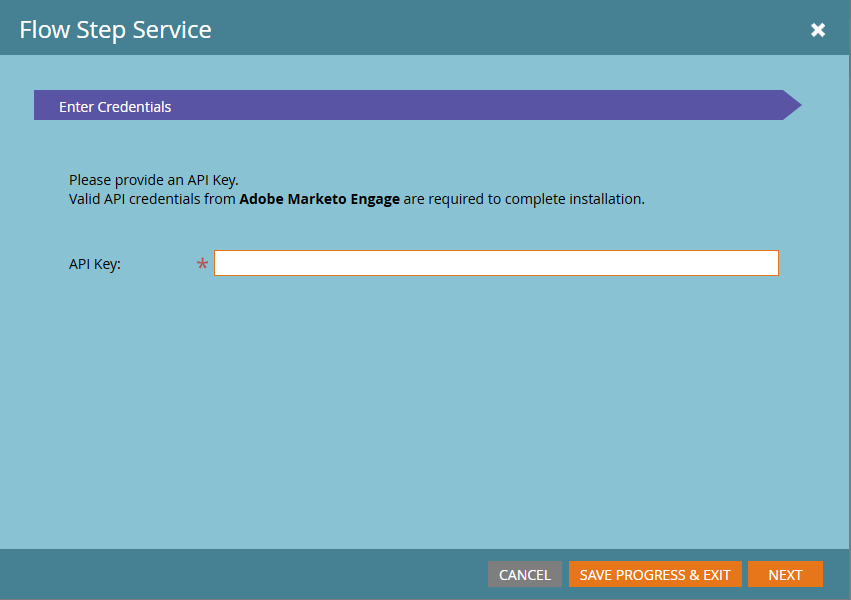Screen dimensions: 851x600
Task: Close the Flow Step Service dialog
Action: pyautogui.click(x=818, y=30)
